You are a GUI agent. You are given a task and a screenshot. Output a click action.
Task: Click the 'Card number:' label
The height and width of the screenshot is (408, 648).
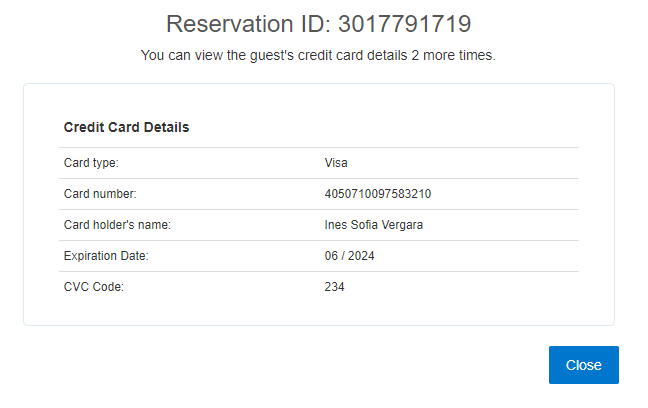pos(99,194)
